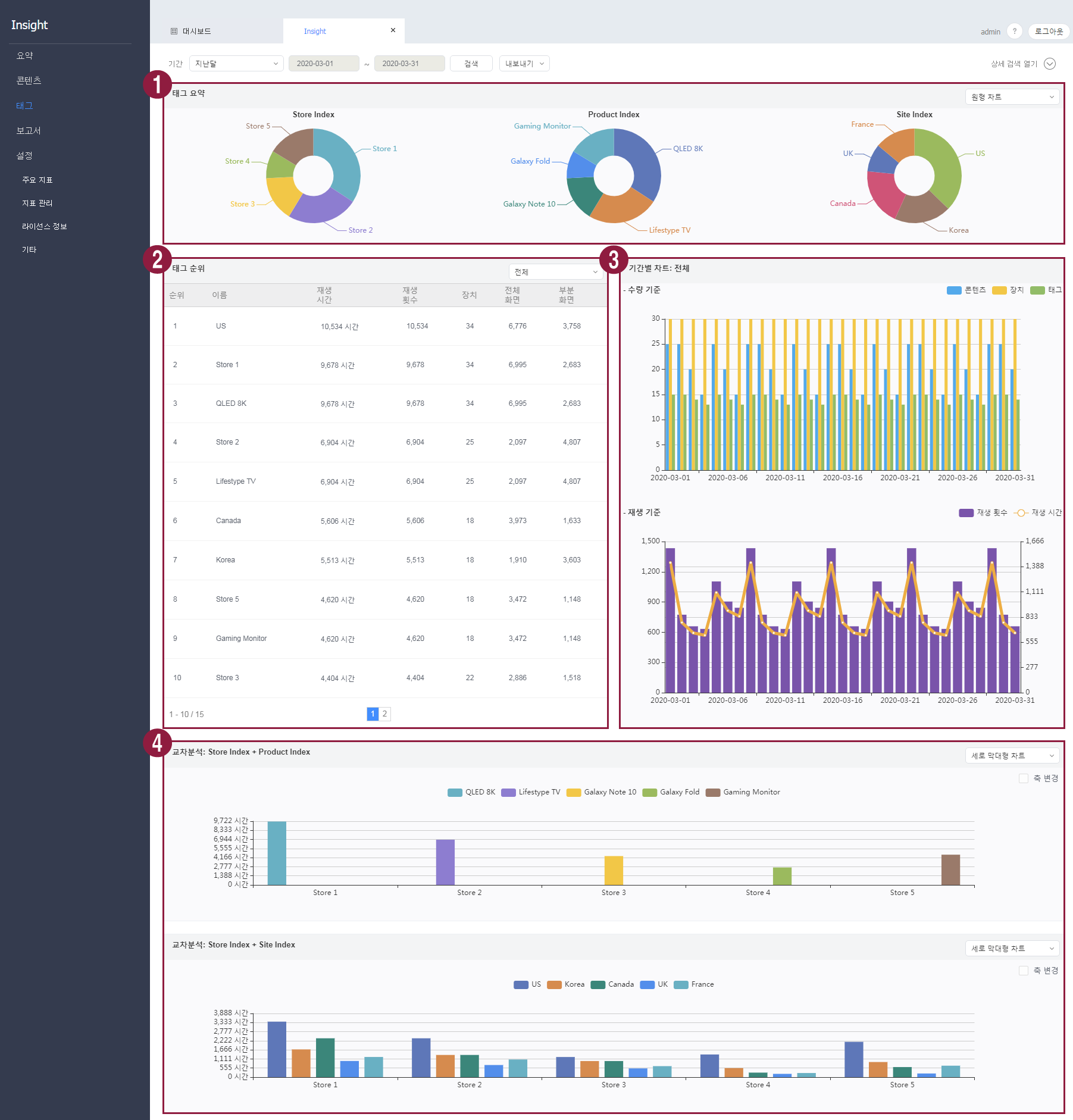Enable 축 변경 checkbox for Product Index chart
This screenshot has width=1073, height=1120.
1024,778
